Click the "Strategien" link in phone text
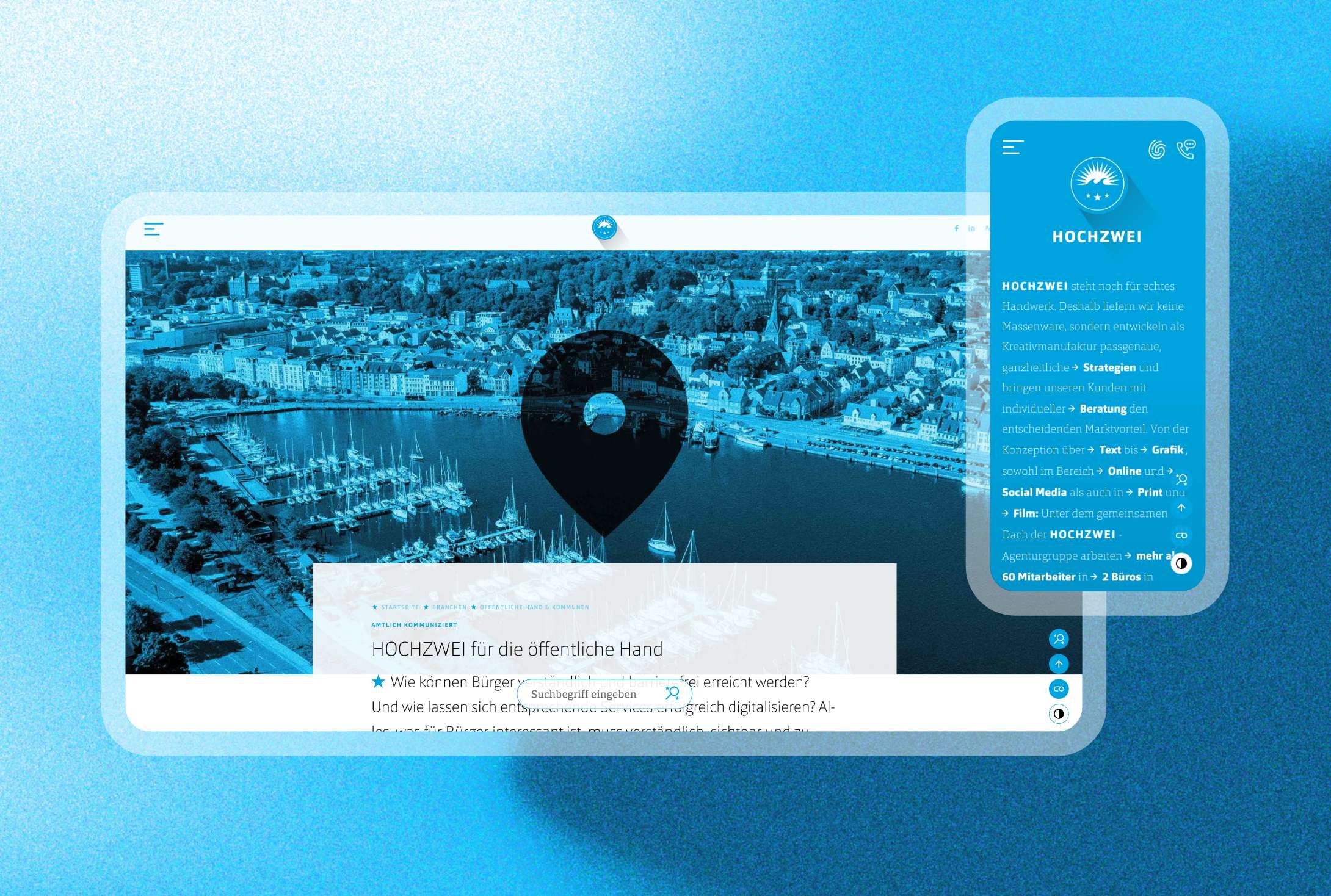The image size is (1331, 896). coord(1109,367)
